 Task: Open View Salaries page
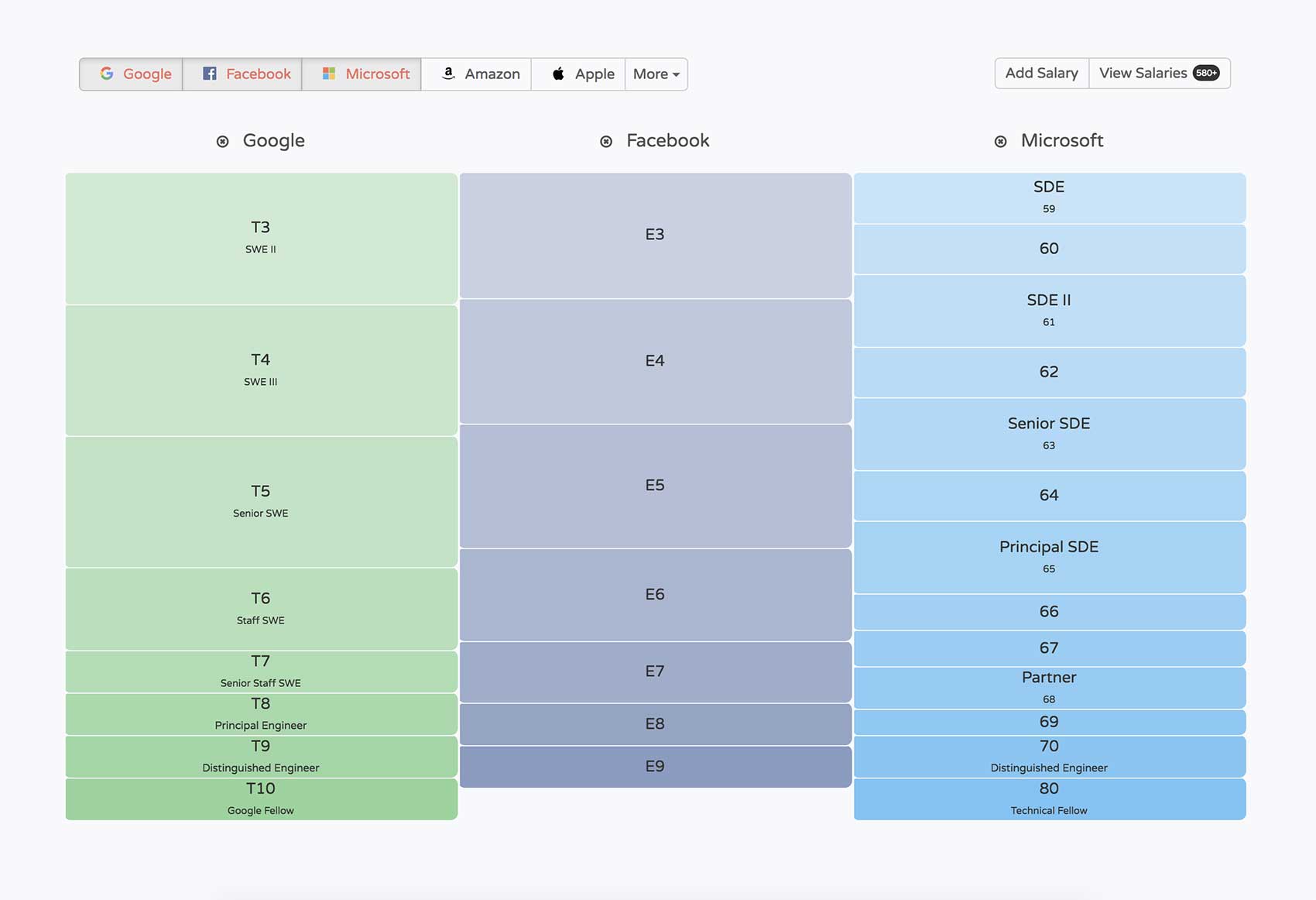click(x=1160, y=74)
